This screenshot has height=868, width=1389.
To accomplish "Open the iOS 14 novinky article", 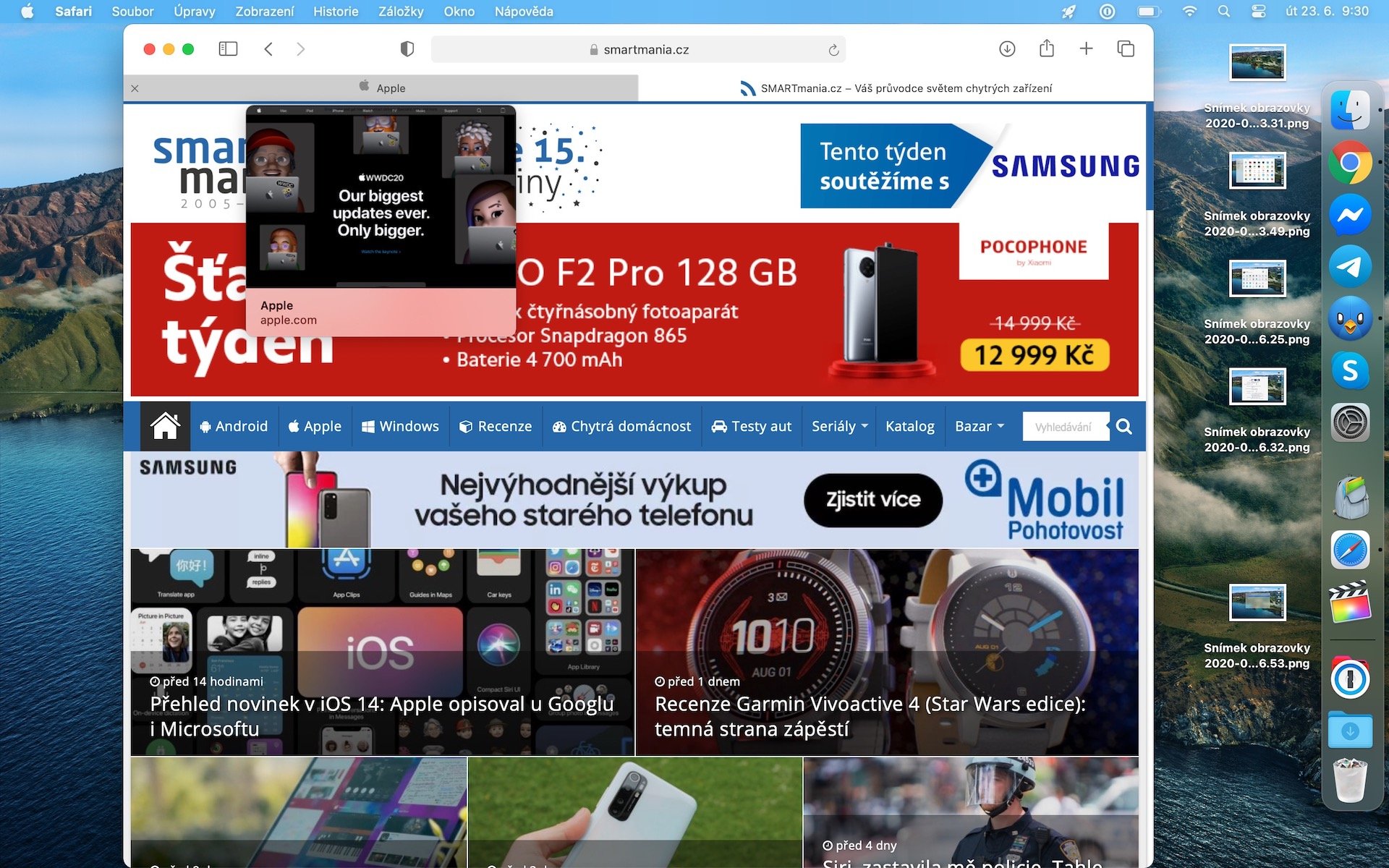I will click(x=382, y=652).
